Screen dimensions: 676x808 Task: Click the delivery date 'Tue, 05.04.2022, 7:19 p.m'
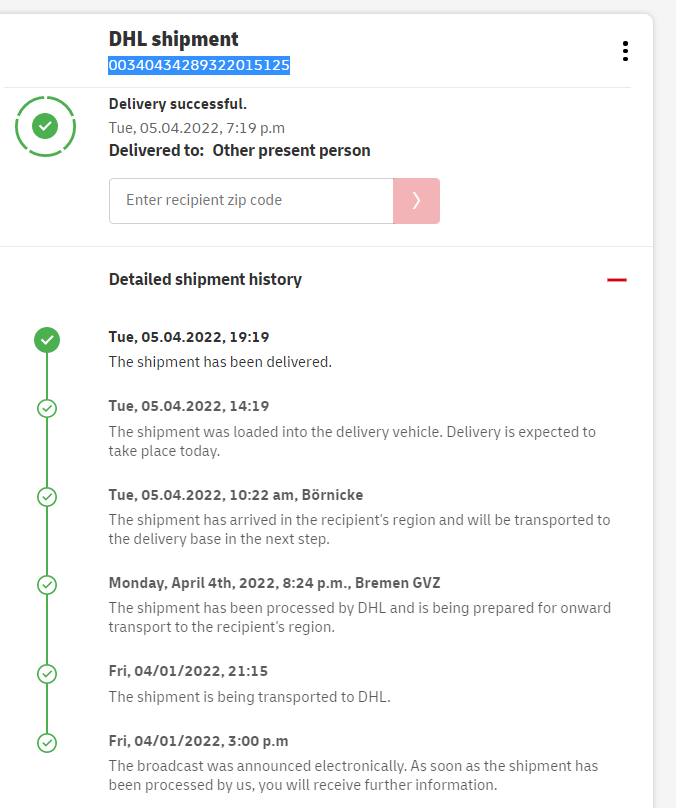tap(196, 127)
